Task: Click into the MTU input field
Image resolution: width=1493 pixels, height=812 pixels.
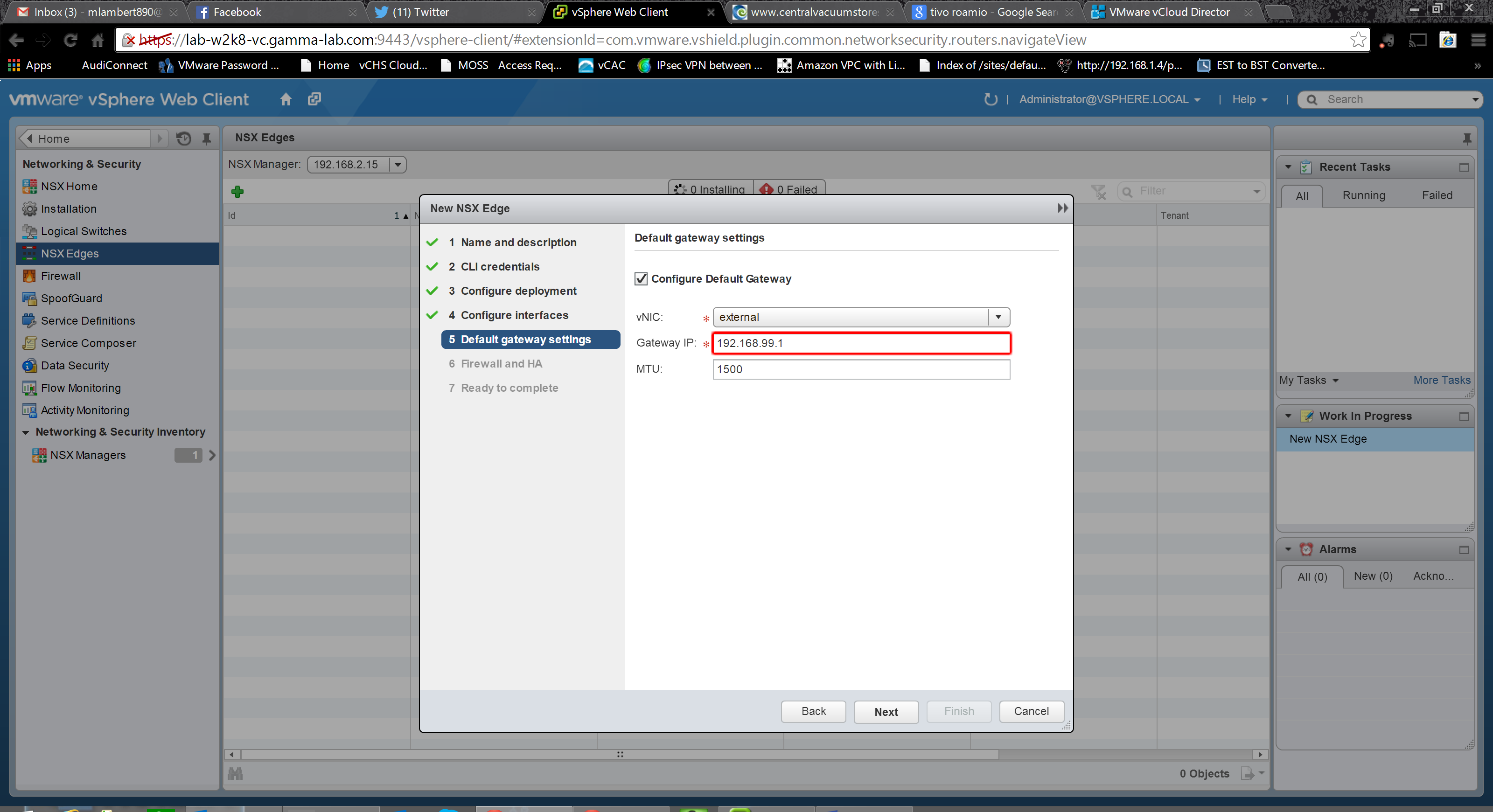Action: coord(861,369)
